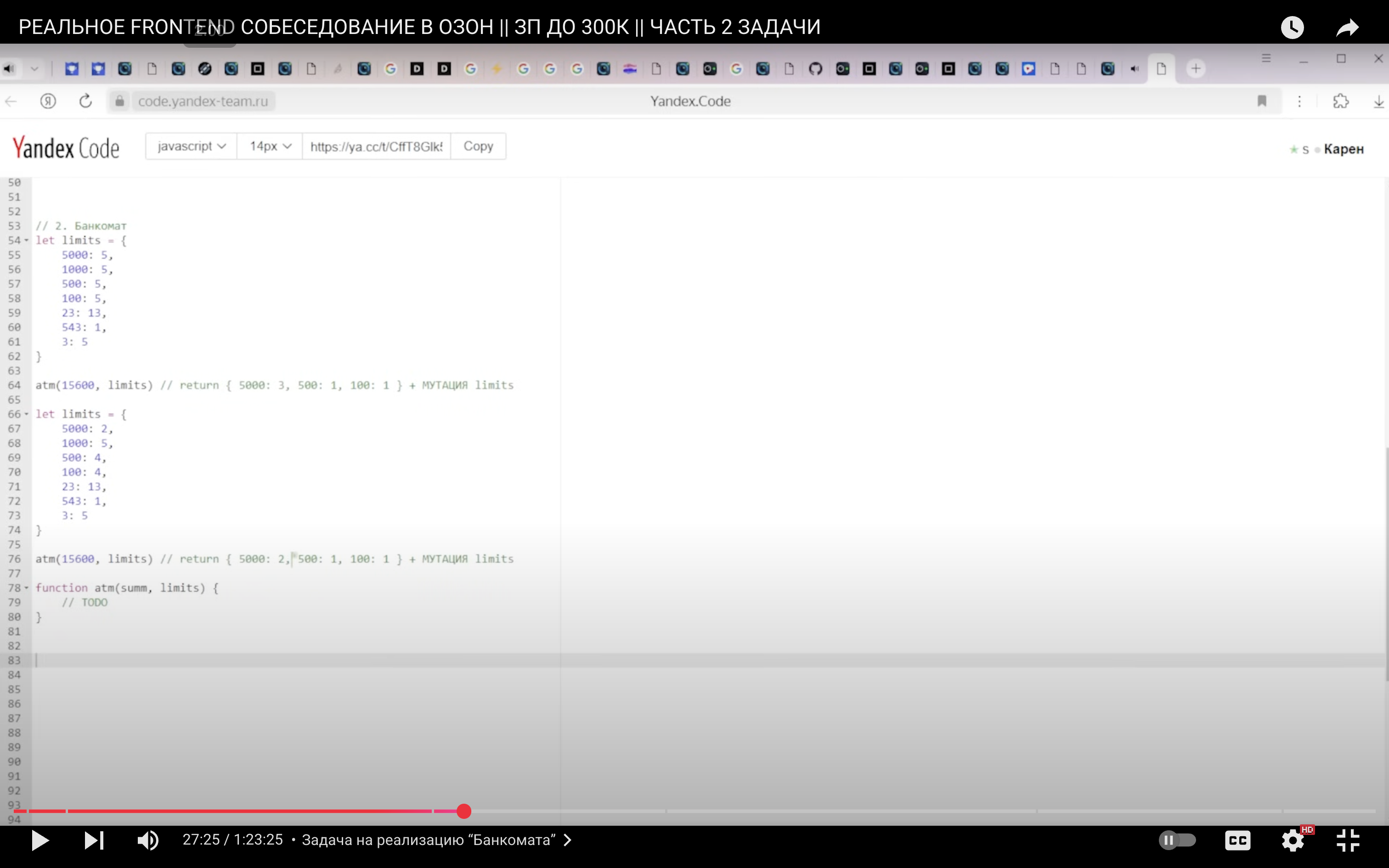
Task: Open the video settings gear
Action: (x=1293, y=840)
